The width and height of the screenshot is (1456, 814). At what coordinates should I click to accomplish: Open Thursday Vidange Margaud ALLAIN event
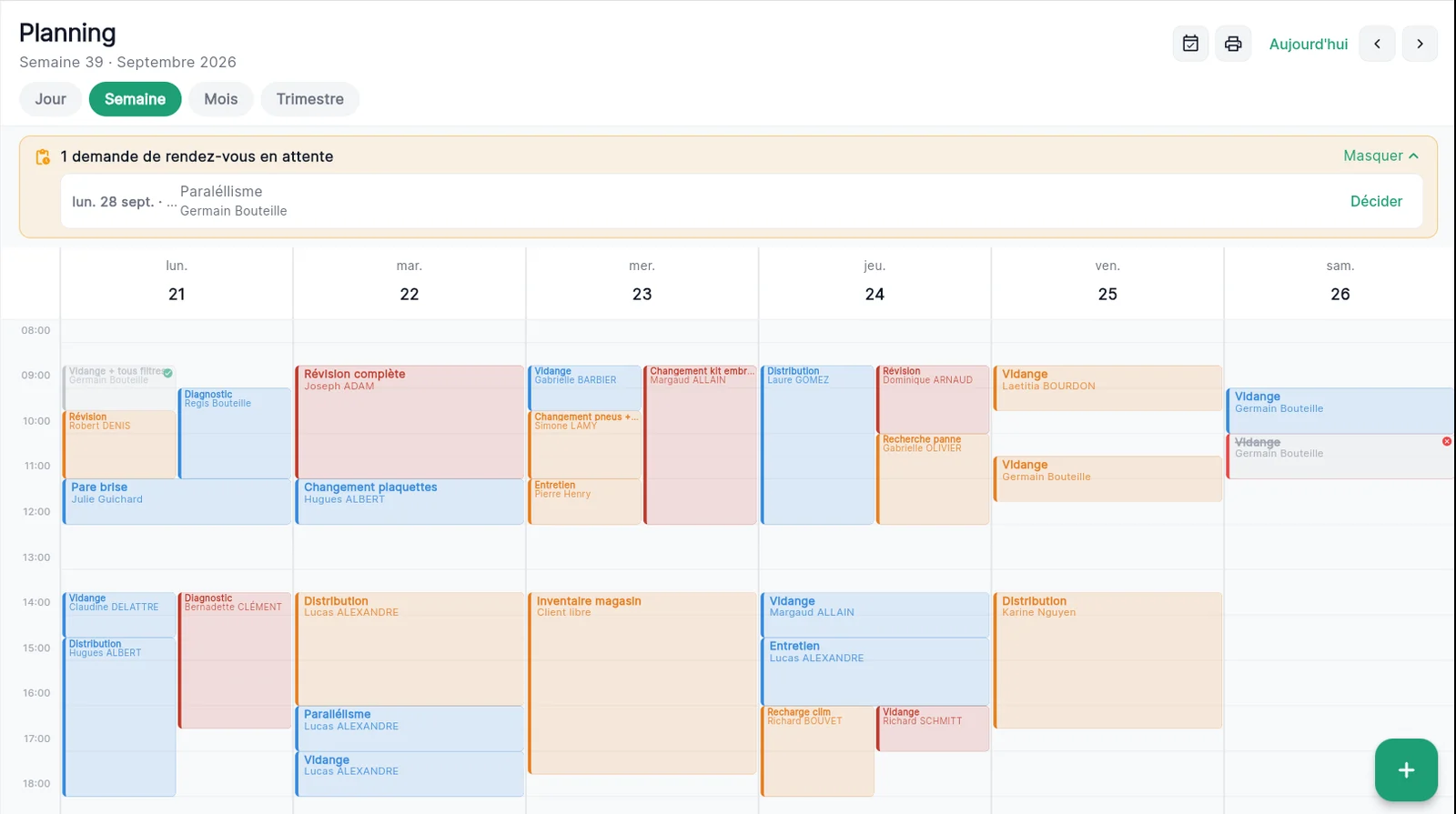875,615
